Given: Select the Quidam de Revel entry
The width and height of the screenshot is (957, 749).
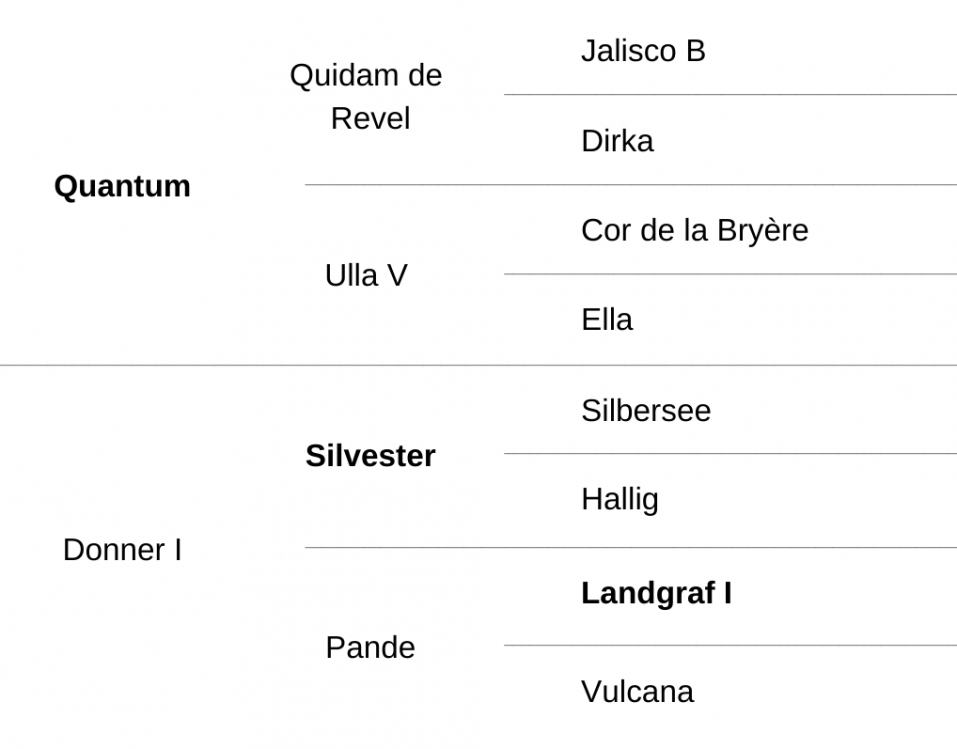Looking at the screenshot, I should (x=366, y=96).
